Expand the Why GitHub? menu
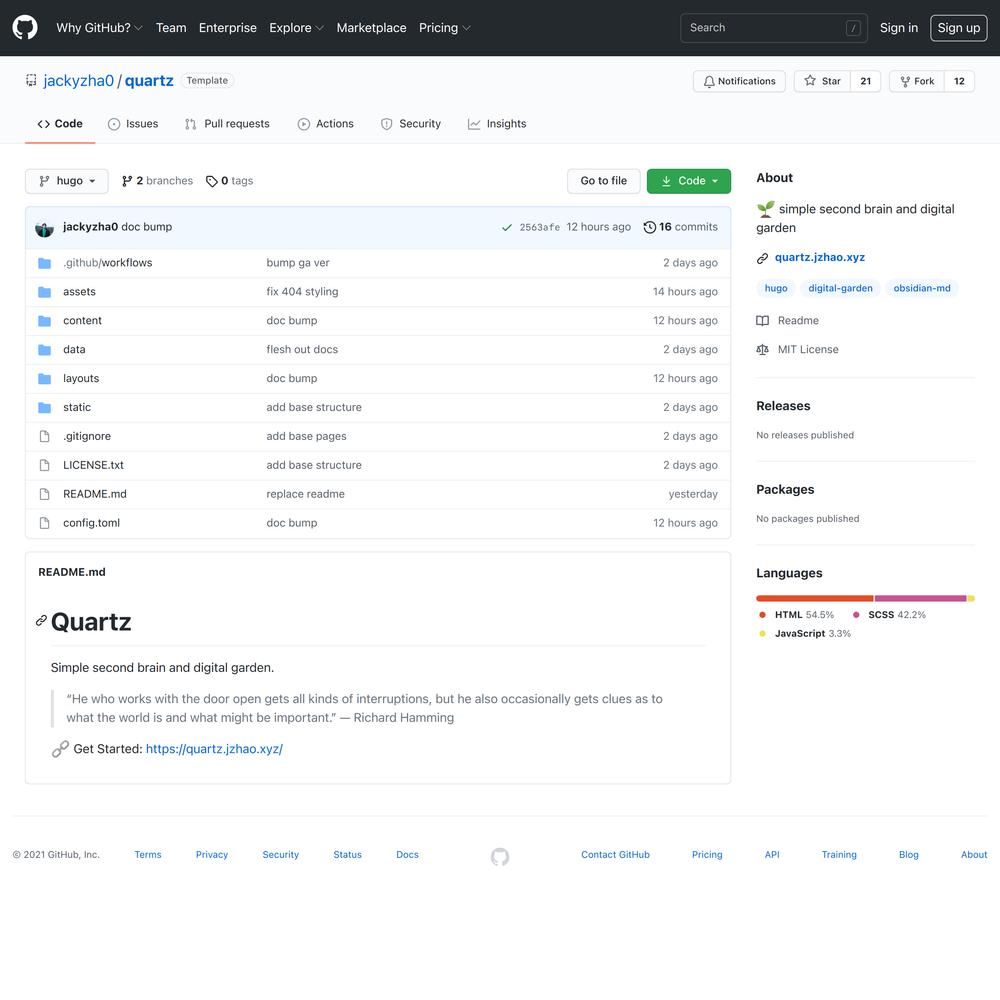 tap(99, 27)
